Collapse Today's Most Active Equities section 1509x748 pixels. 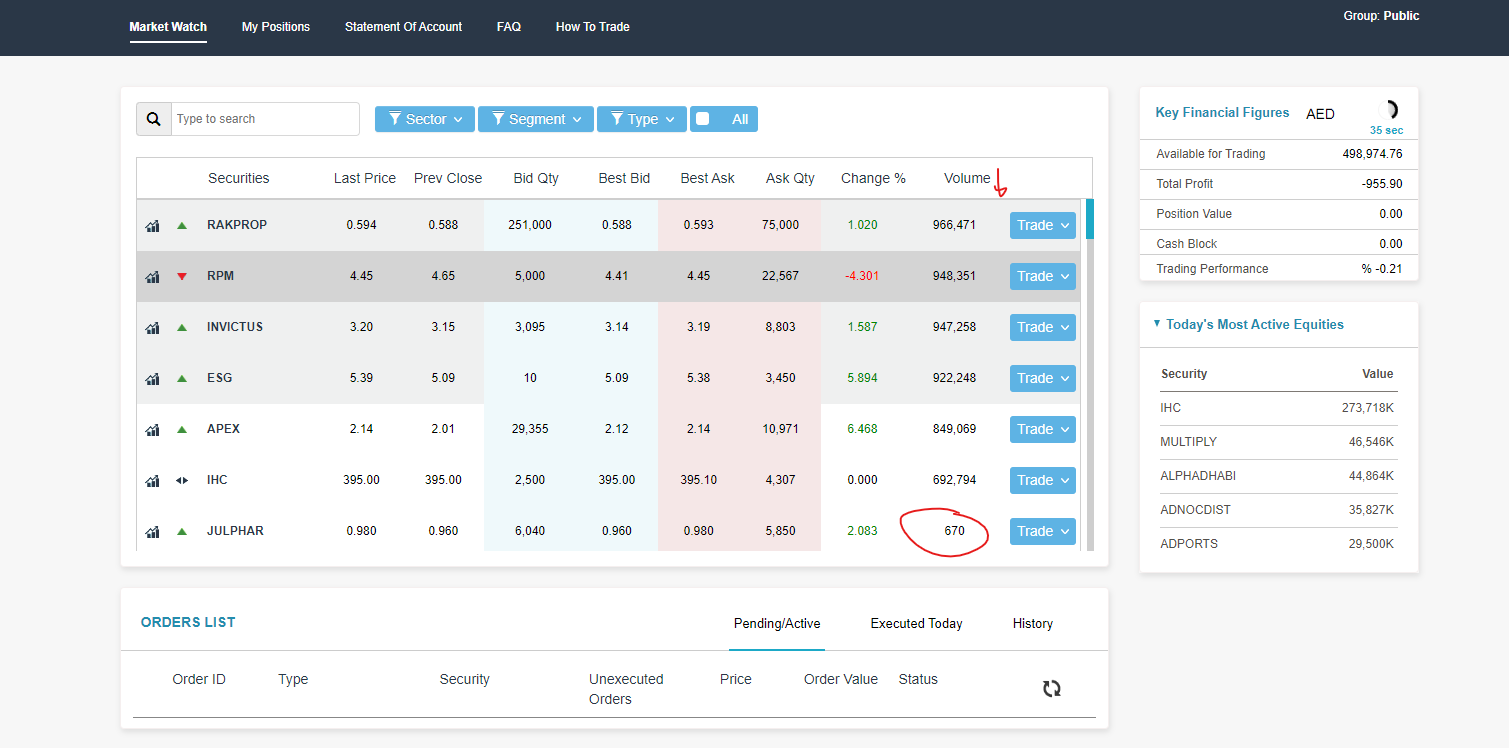1157,323
